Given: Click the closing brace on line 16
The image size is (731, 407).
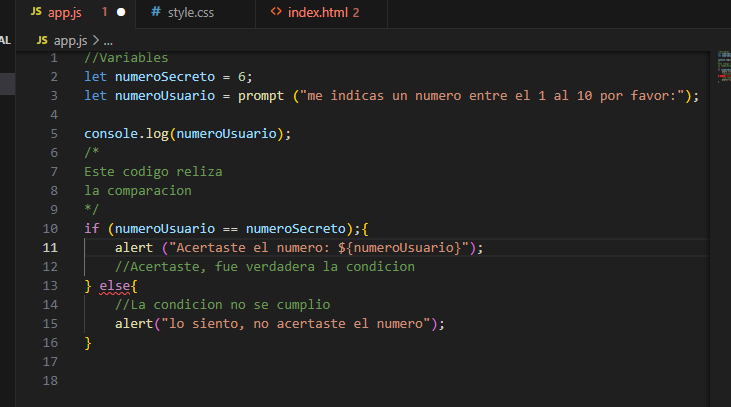Looking at the screenshot, I should (x=88, y=343).
